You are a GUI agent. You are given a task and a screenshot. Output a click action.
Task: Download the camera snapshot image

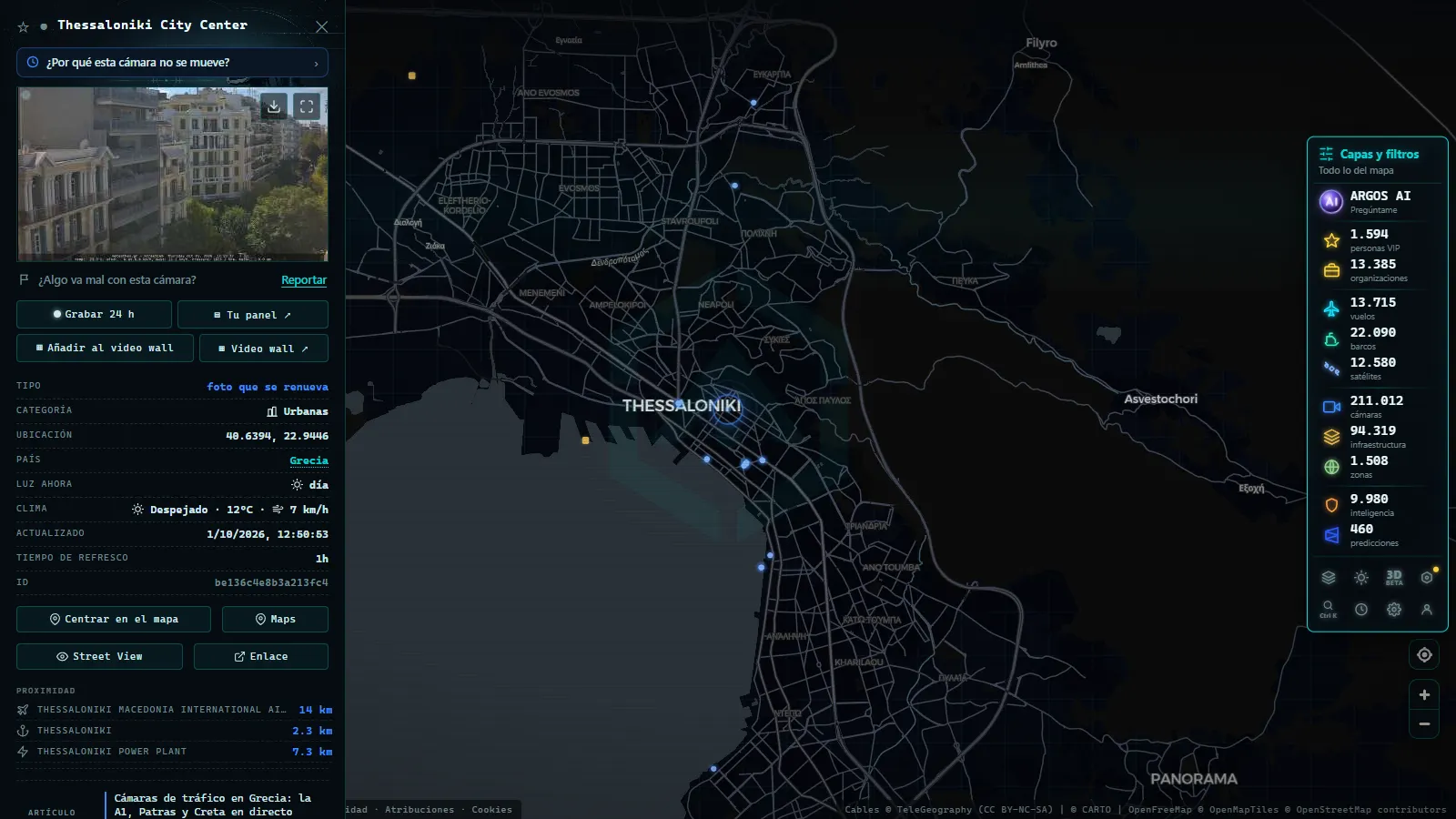click(x=274, y=106)
